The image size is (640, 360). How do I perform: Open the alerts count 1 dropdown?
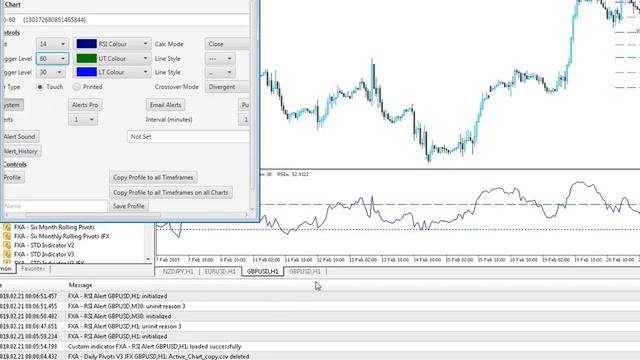pyautogui.click(x=83, y=120)
